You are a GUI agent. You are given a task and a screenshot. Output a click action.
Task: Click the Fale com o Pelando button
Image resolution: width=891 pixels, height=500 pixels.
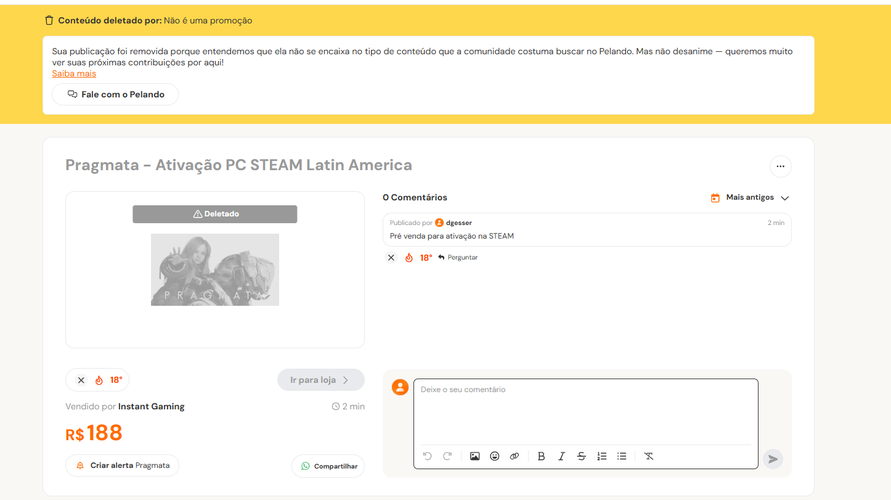click(115, 94)
